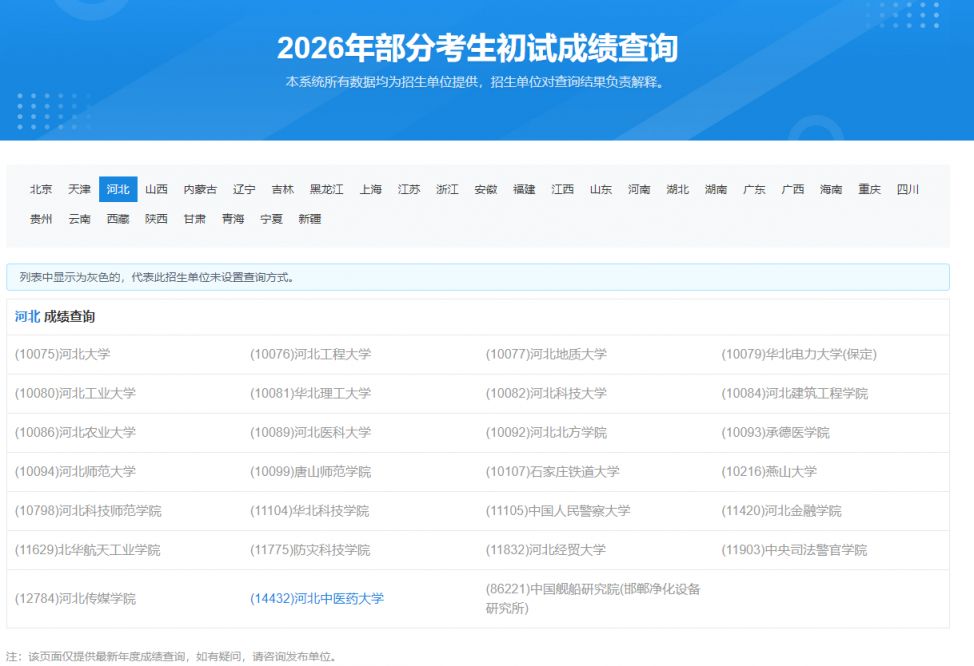Select the 重庆 province tab
974x666 pixels.
click(x=870, y=189)
